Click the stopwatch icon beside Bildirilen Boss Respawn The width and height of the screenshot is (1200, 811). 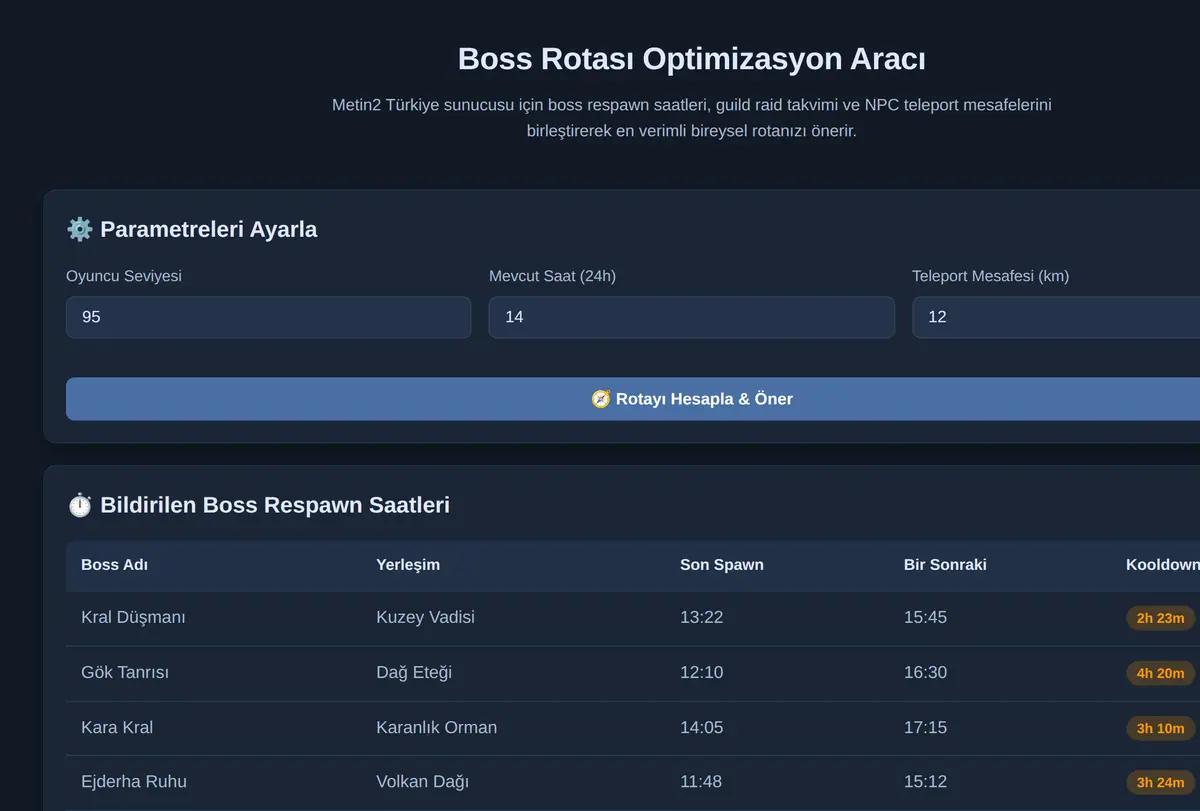tap(80, 505)
